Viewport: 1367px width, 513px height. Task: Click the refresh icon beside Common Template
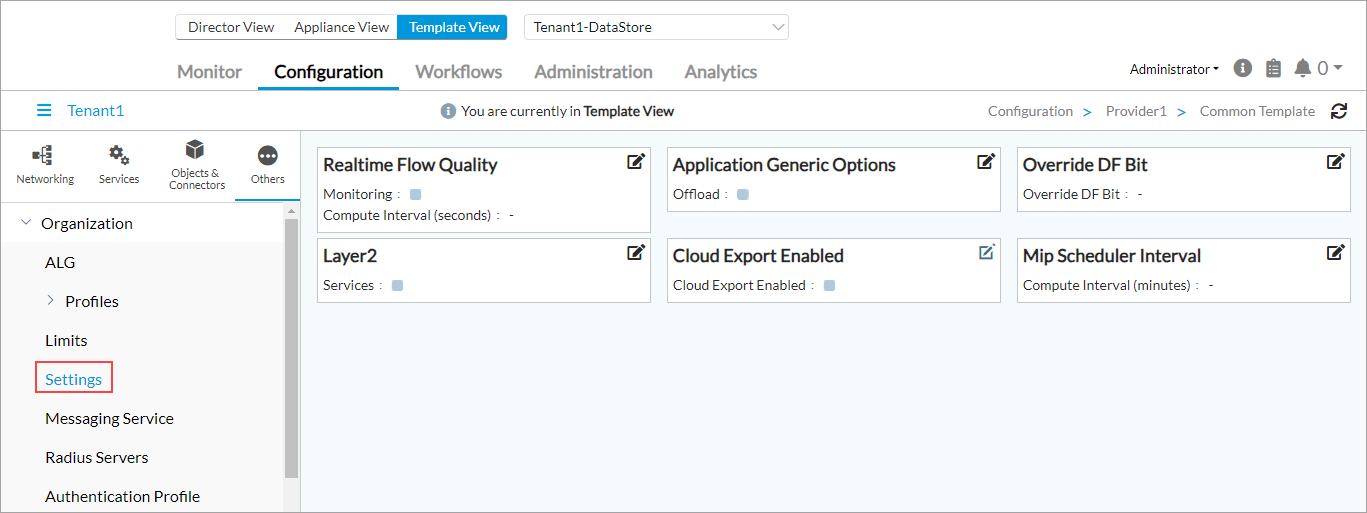(x=1339, y=111)
